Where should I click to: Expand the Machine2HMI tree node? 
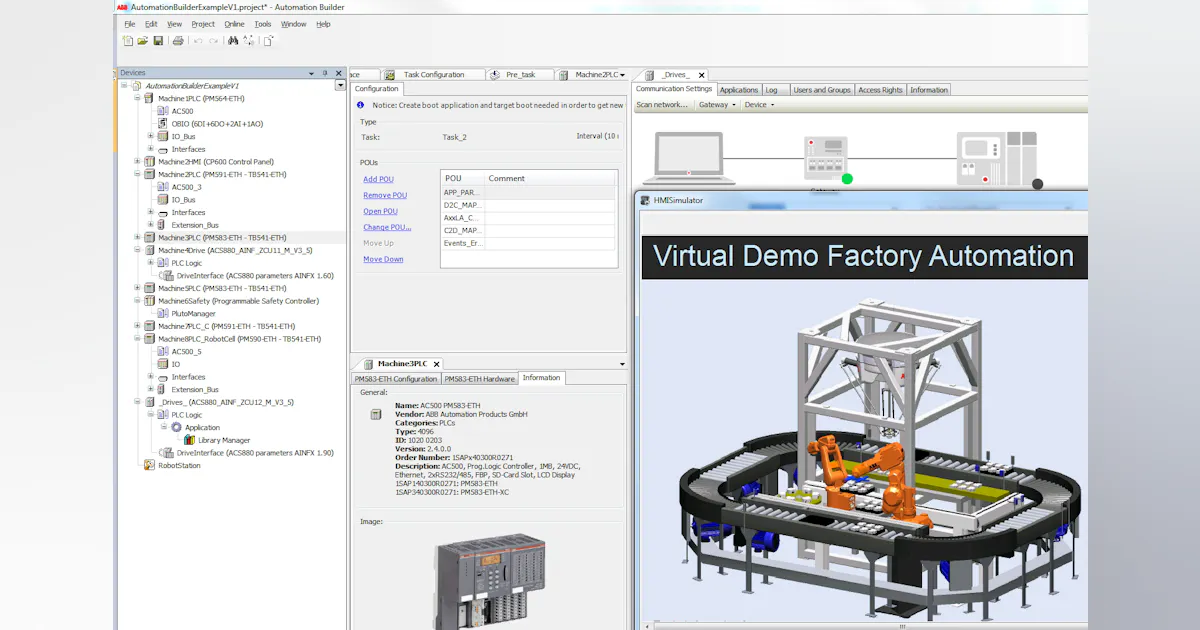137,162
